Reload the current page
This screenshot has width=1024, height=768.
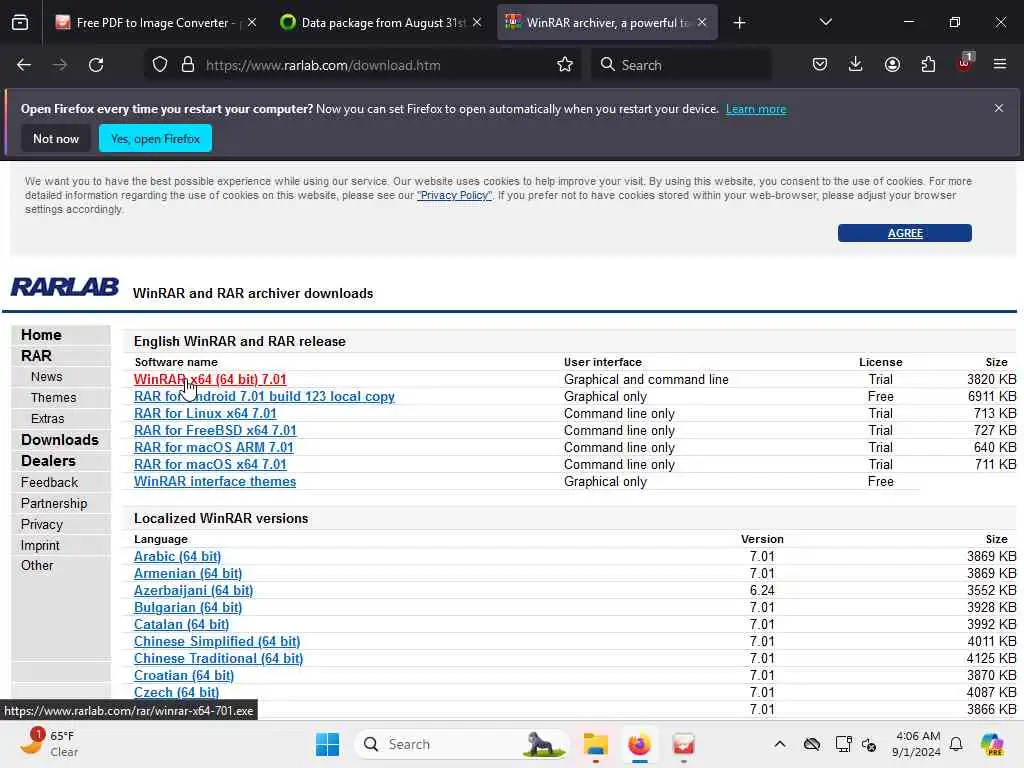(x=96, y=65)
